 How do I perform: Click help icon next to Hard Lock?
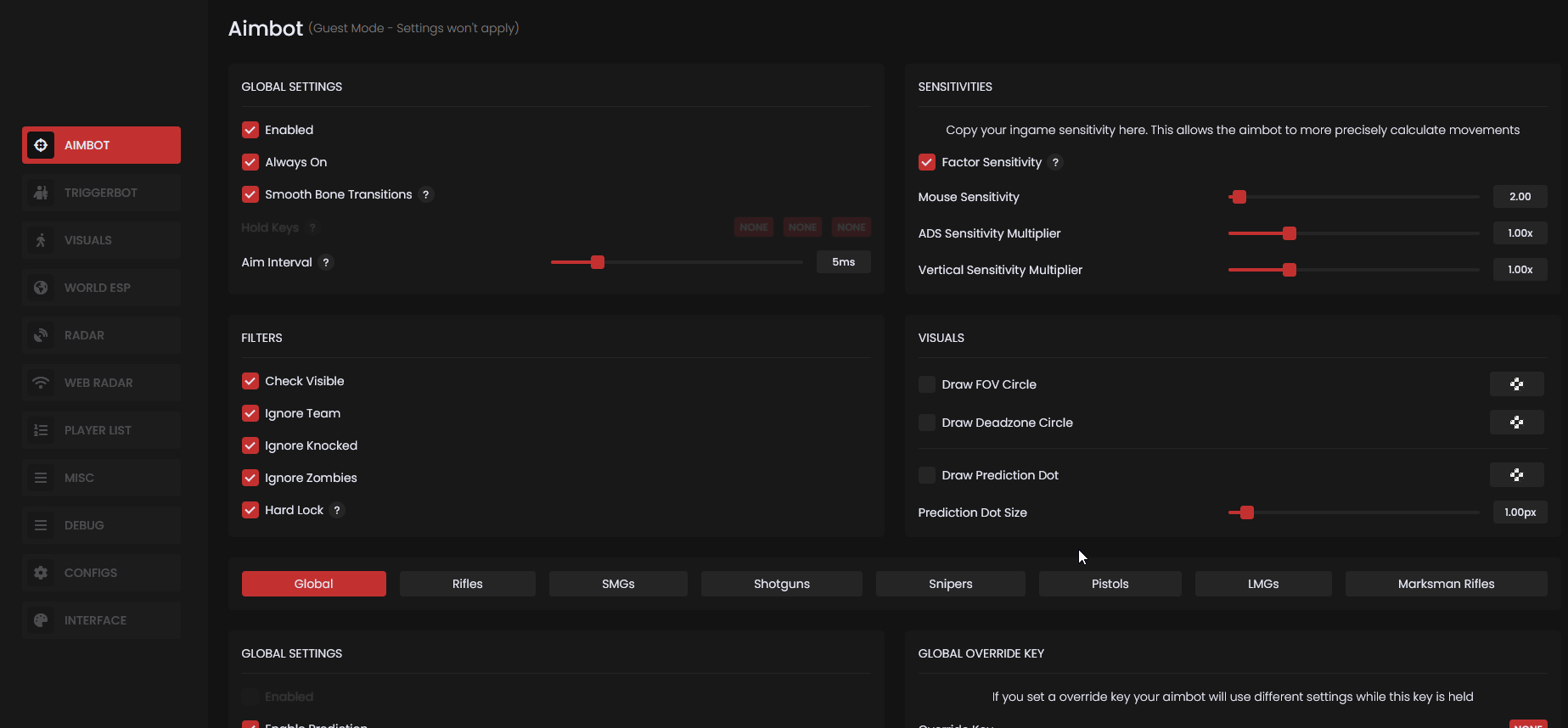[337, 510]
